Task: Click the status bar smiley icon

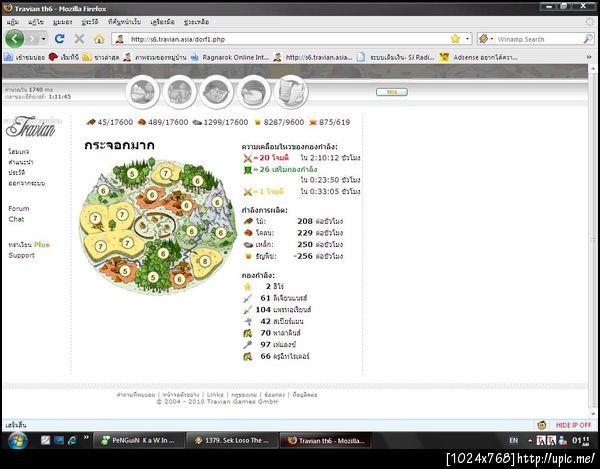Action: point(542,425)
